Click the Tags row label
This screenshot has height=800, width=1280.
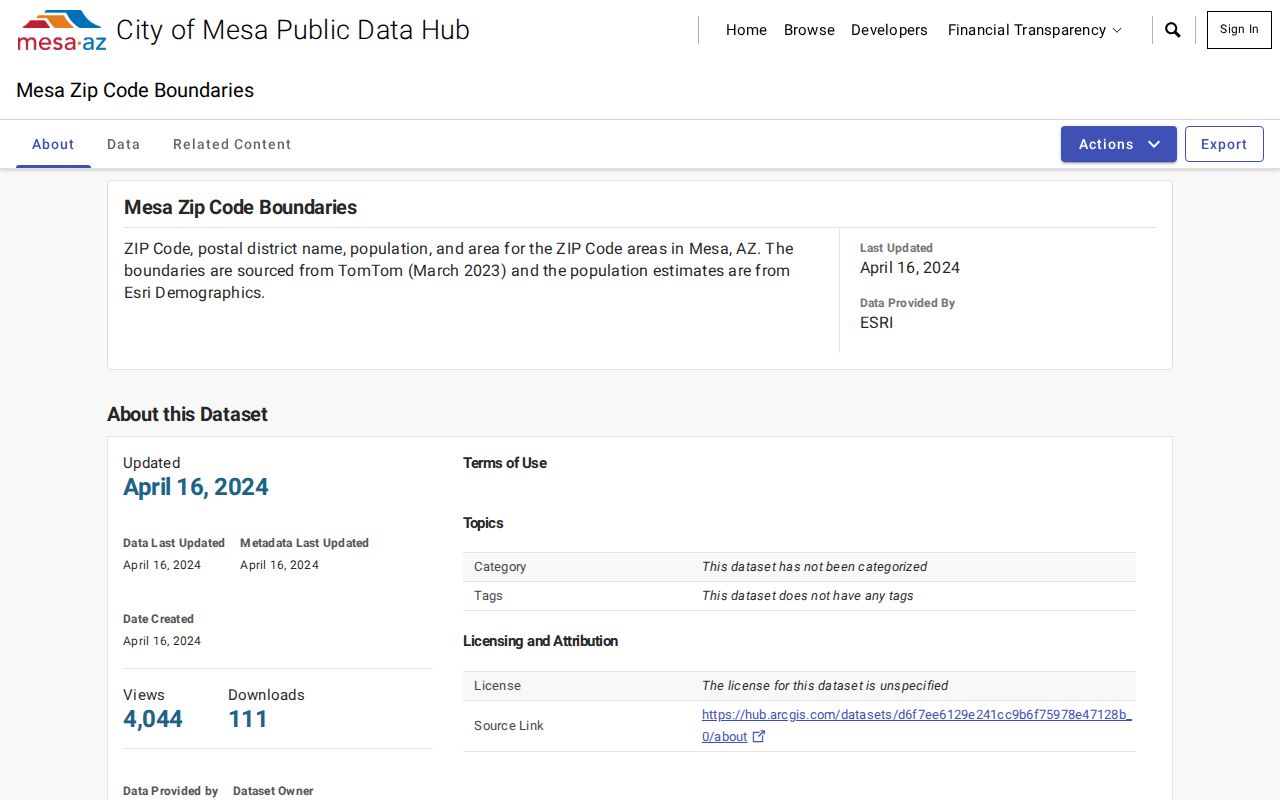(488, 596)
